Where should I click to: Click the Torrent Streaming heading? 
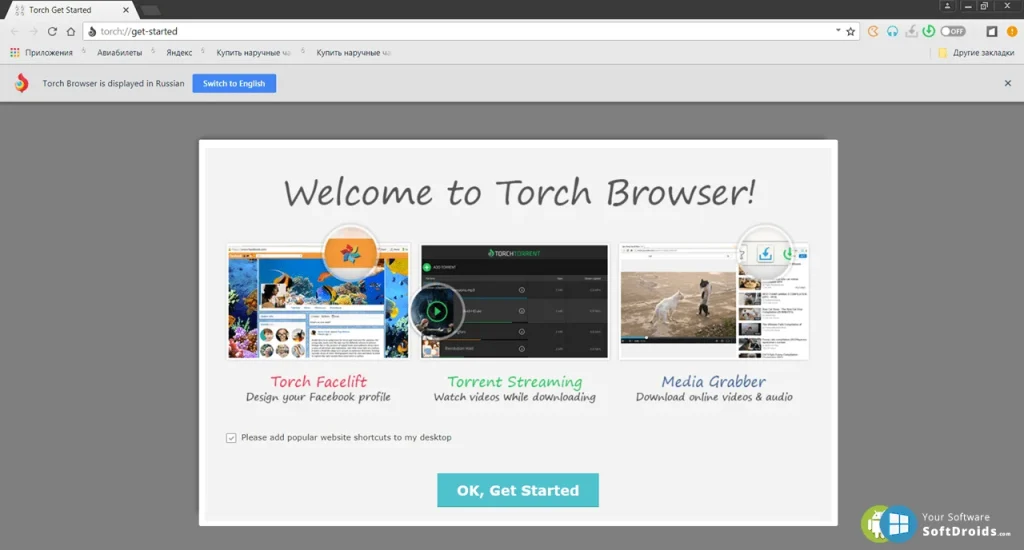(x=515, y=381)
